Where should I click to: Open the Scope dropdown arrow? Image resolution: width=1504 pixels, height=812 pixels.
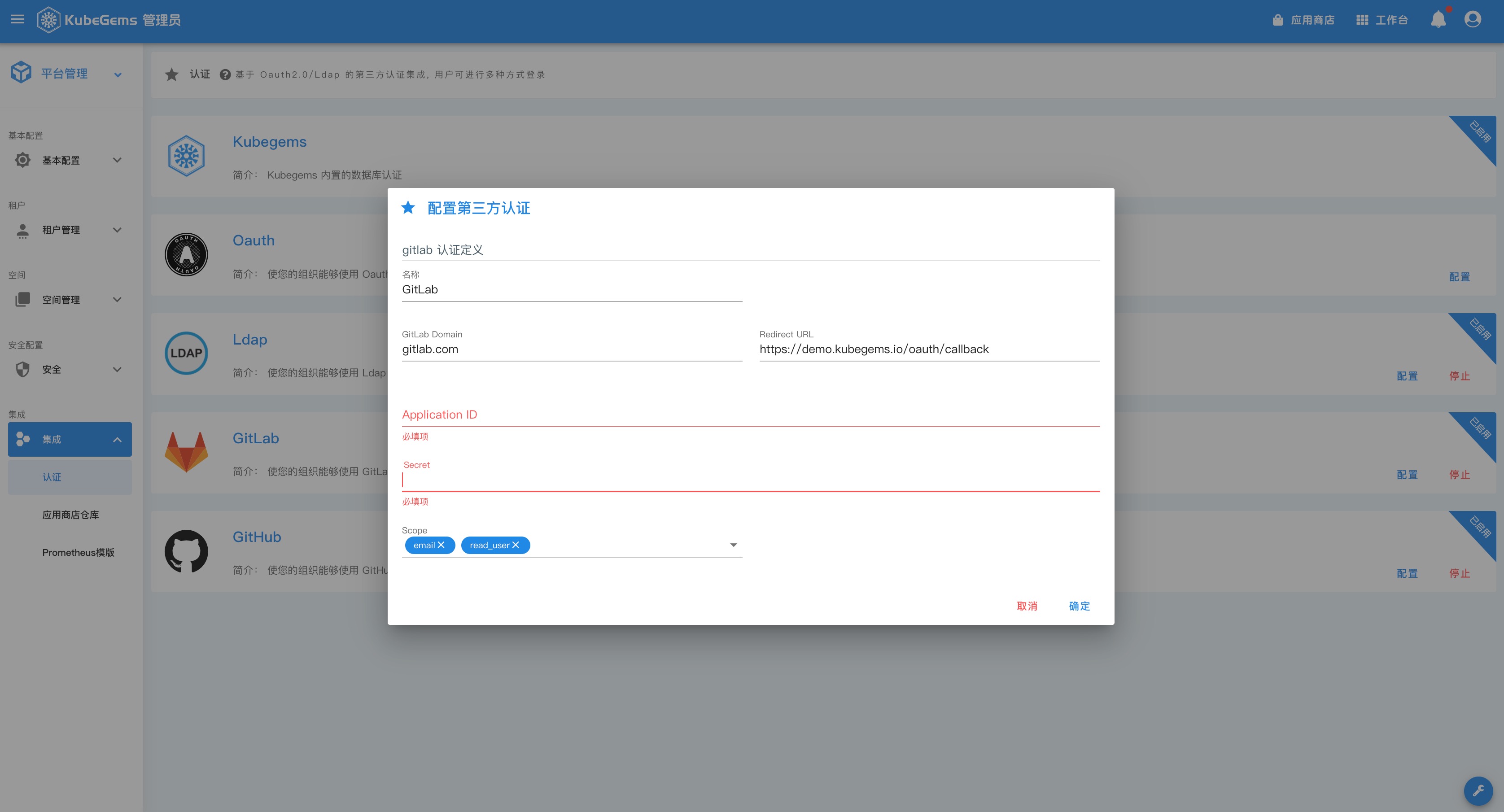click(x=733, y=545)
